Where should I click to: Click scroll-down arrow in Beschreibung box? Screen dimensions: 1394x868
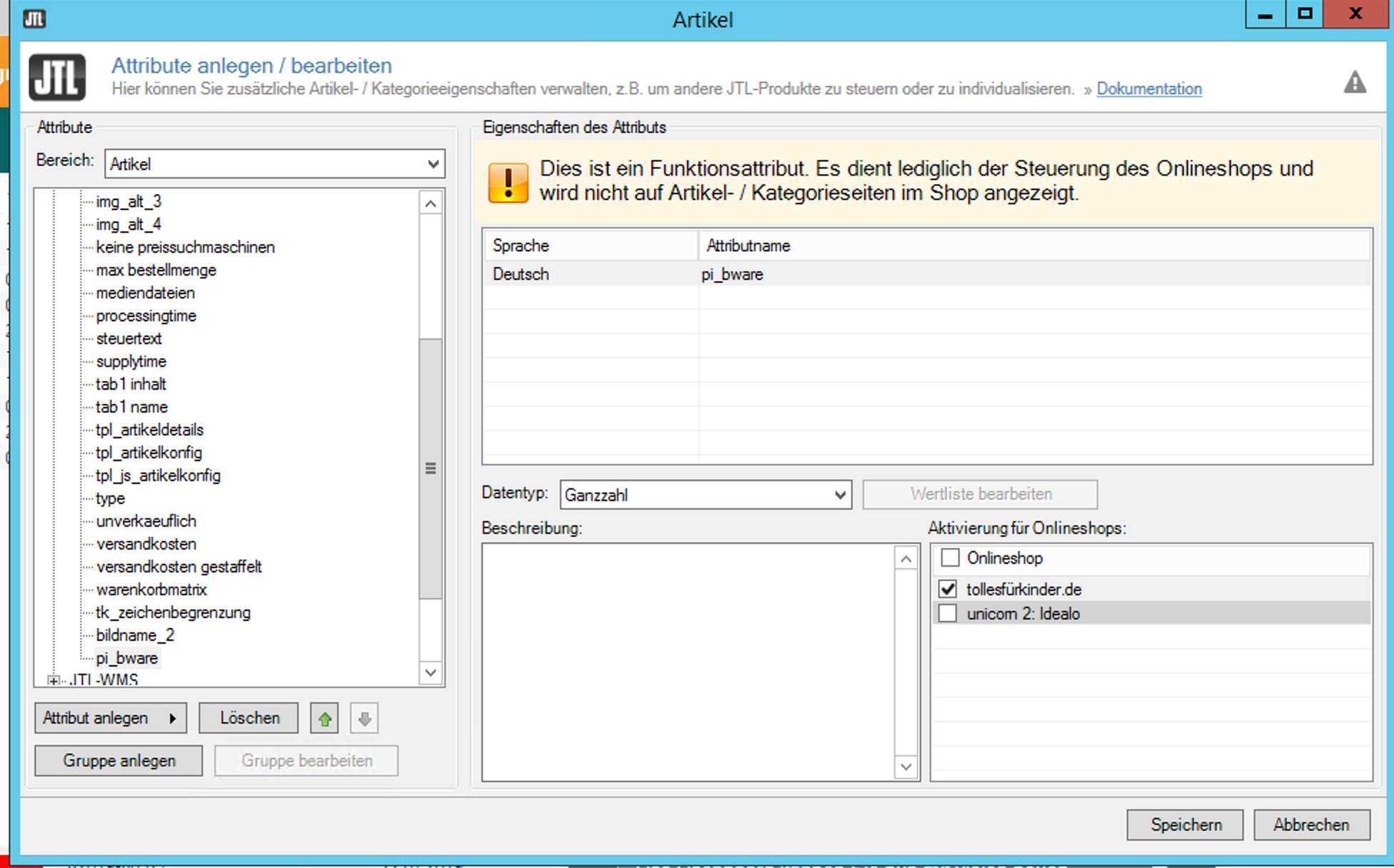[x=906, y=767]
